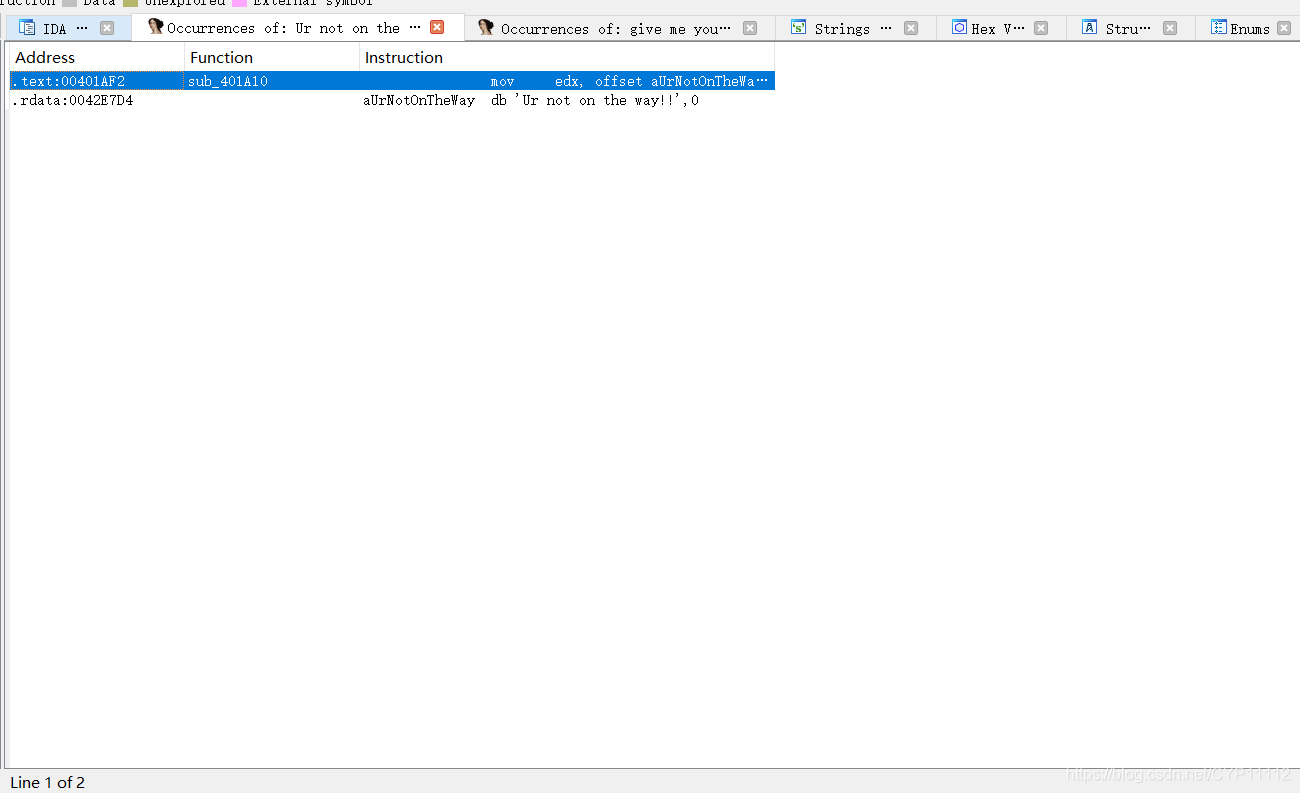Click the olive Unexplored color swatch
This screenshot has height=793, width=1300.
click(131, 3)
